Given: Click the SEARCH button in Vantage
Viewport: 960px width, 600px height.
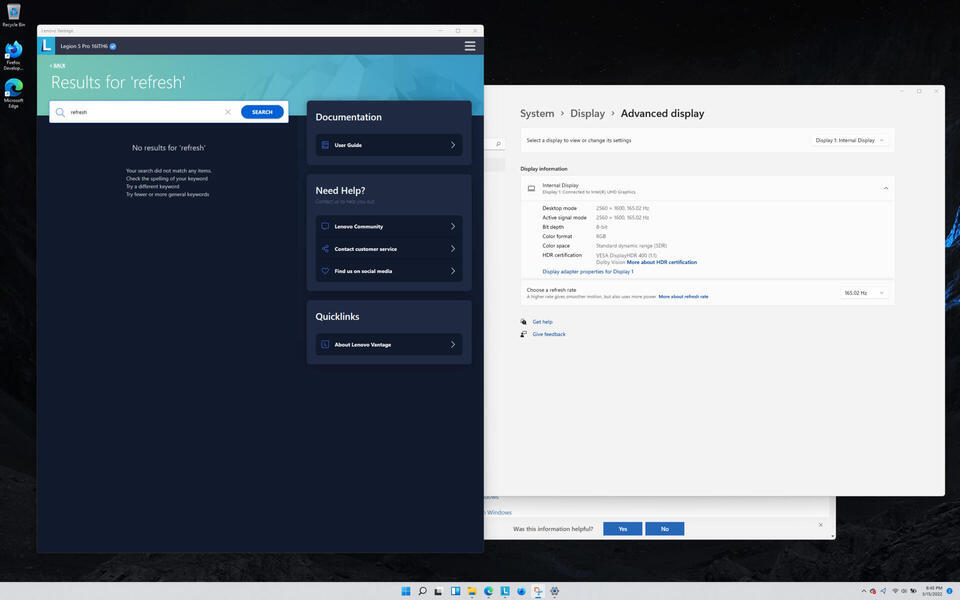Looking at the screenshot, I should 262,112.
